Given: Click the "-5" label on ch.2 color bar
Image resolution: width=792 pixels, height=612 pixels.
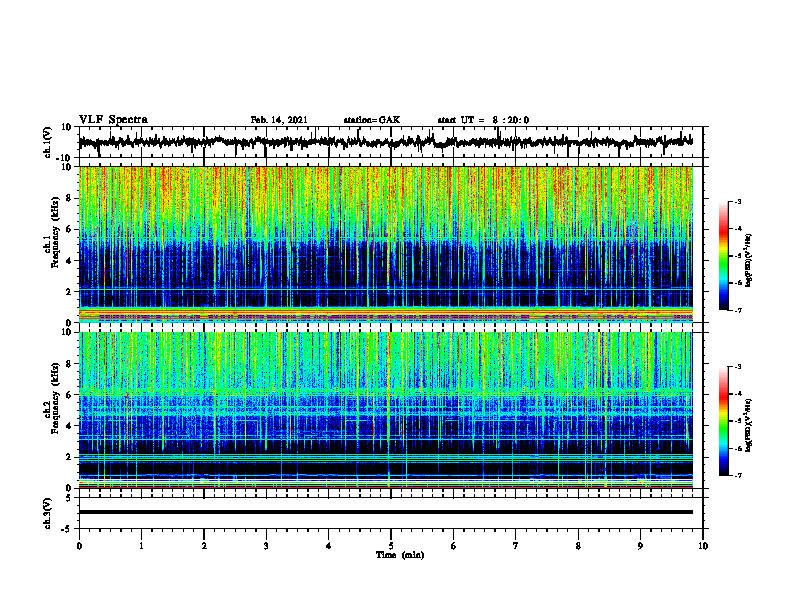Looking at the screenshot, I should click(x=737, y=421).
